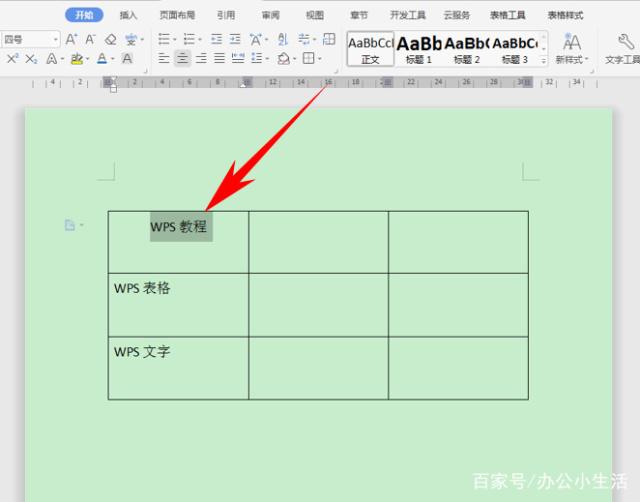Click the borders icon
The height and width of the screenshot is (502, 640).
(x=309, y=58)
